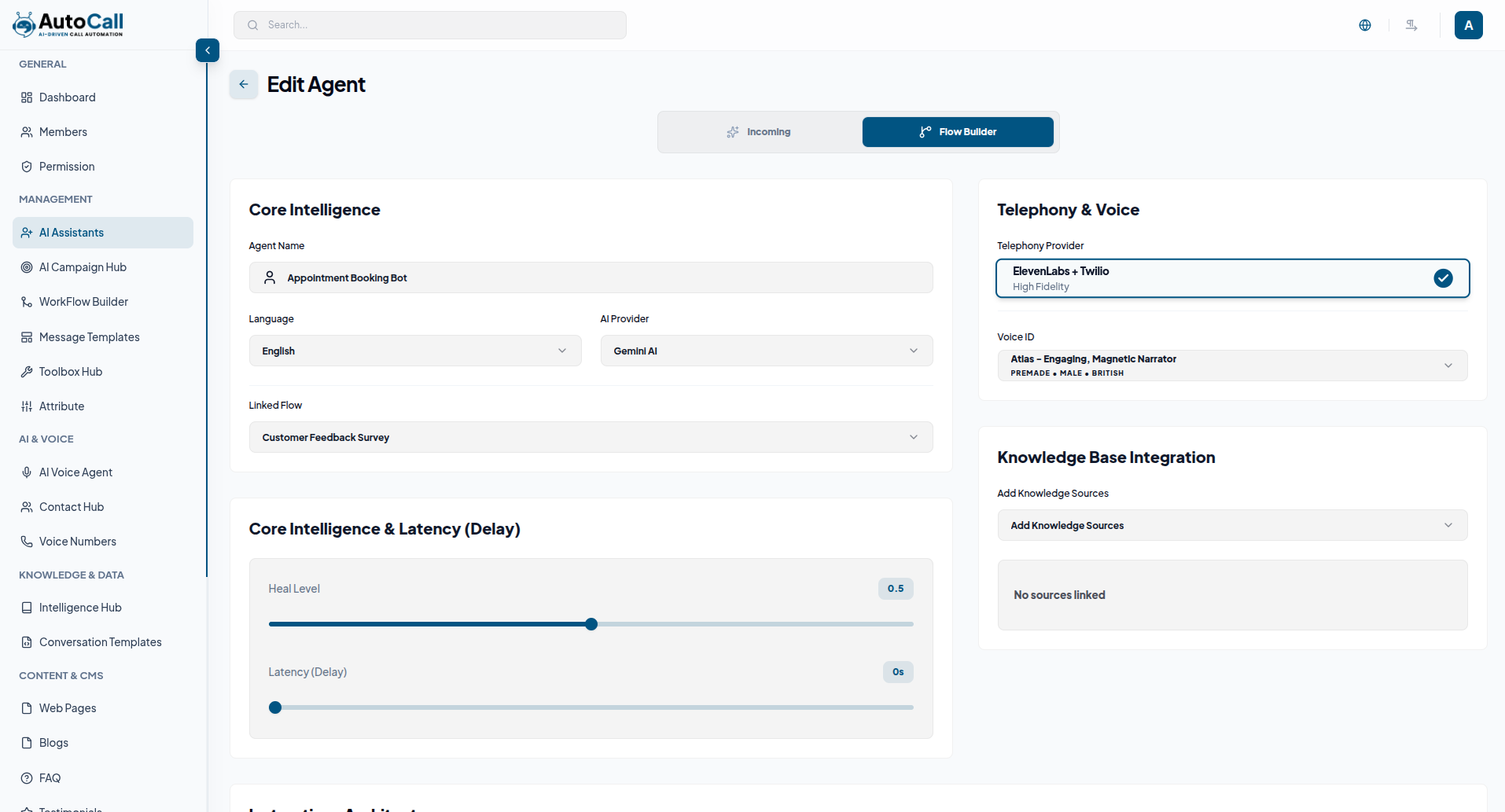Open the Voice ID dropdown showing Atlas

[1232, 366]
